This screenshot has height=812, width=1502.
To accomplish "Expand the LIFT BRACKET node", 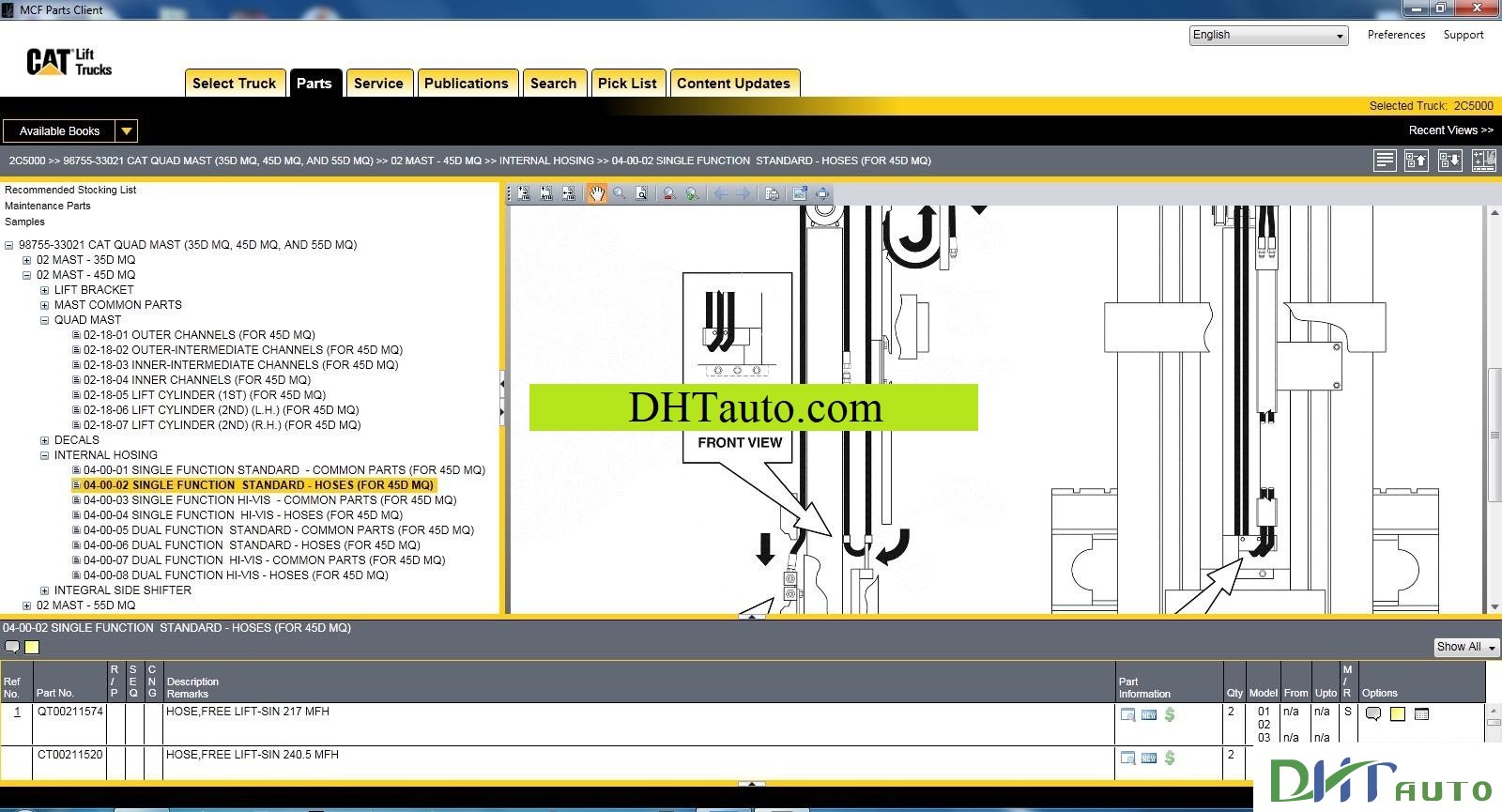I will pyautogui.click(x=44, y=290).
